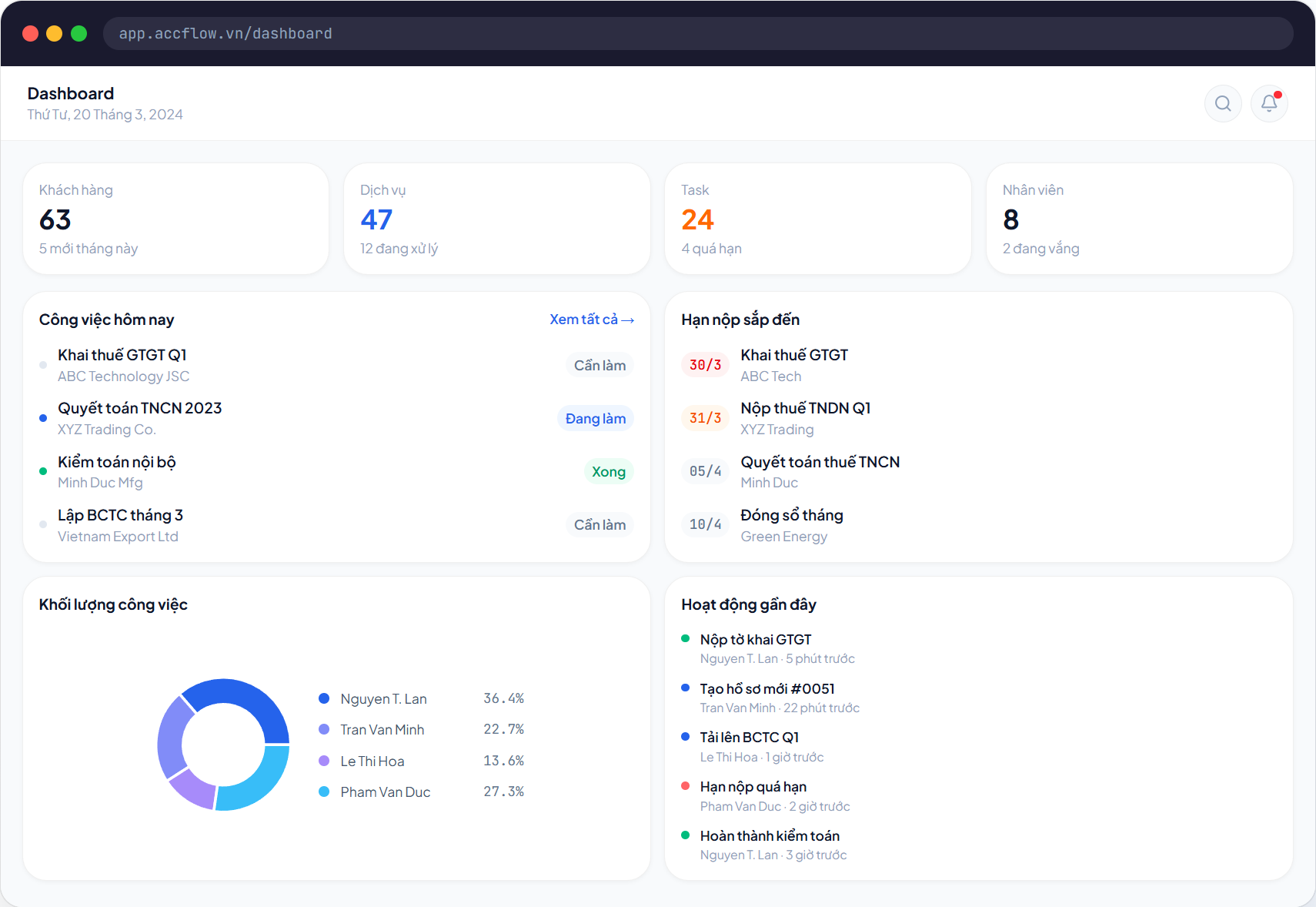Open the Nhân viên summary card
The height and width of the screenshot is (907, 1316).
pos(1139,219)
